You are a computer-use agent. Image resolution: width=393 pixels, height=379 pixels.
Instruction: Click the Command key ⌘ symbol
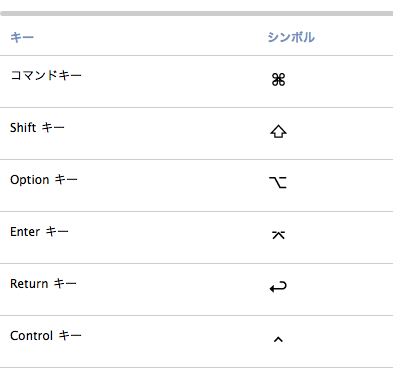[x=278, y=80]
